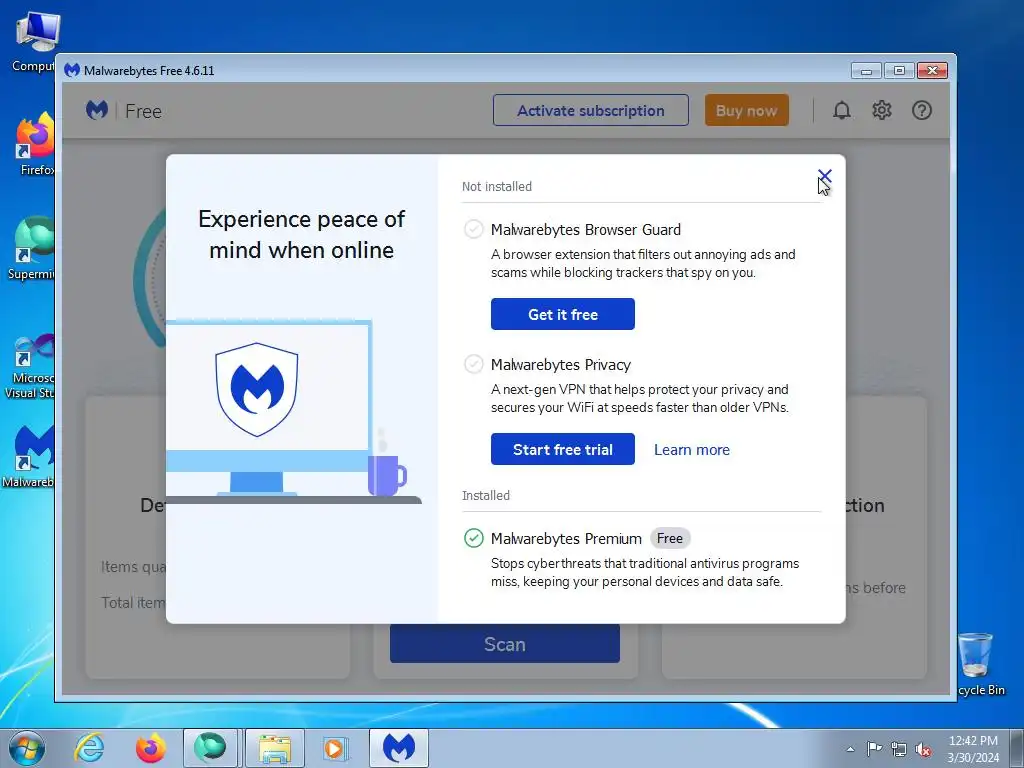Click Malwarebytes Privacy status check circle
The width and height of the screenshot is (1024, 768).
[x=473, y=364]
